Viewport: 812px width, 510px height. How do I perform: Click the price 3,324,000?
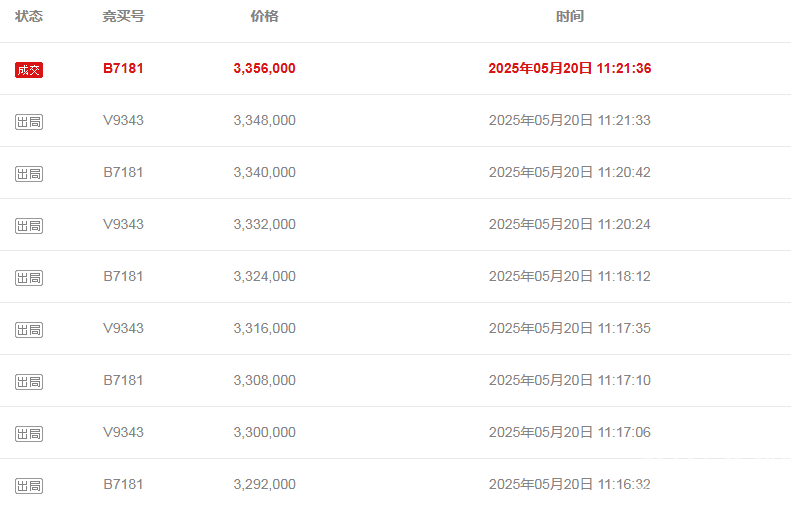tap(265, 276)
